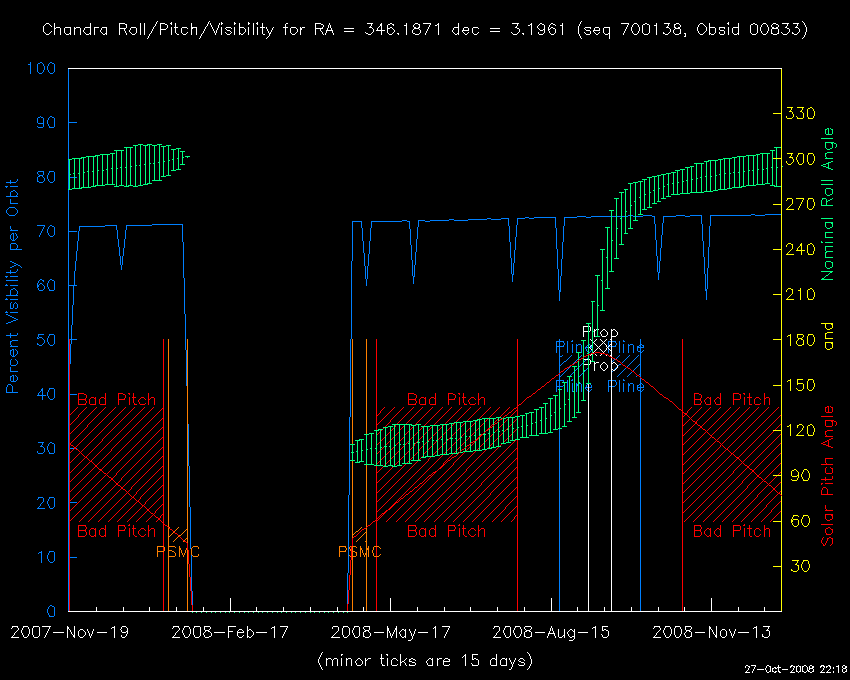Click the 330 tick on right axis
Image resolution: width=850 pixels, height=680 pixels.
point(803,113)
